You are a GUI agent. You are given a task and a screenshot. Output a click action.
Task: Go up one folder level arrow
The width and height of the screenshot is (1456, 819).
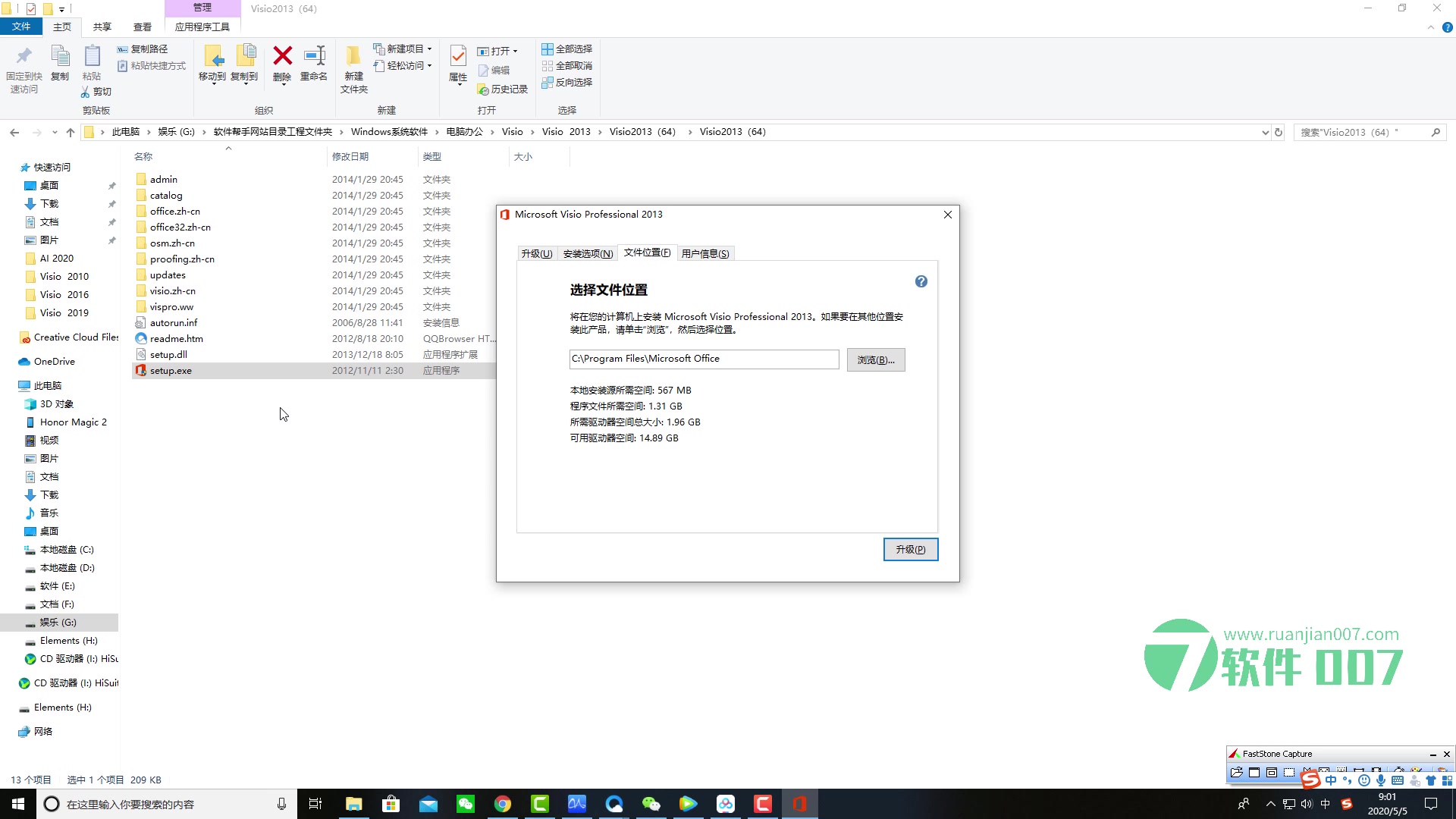click(x=71, y=132)
